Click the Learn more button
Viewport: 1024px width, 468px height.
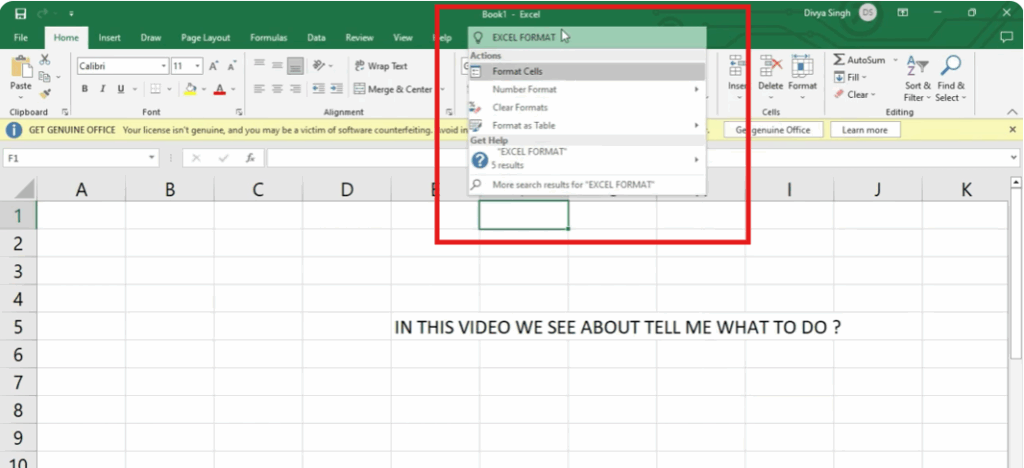tap(865, 130)
